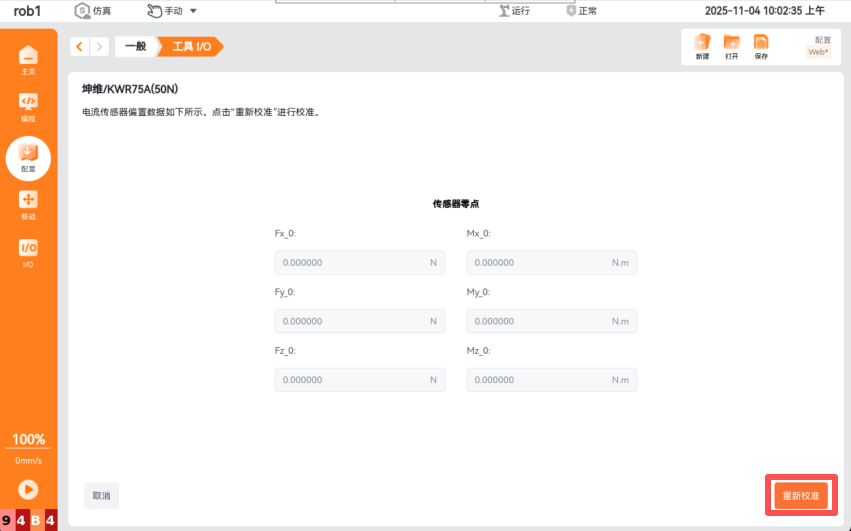Viewport: 851px width, 531px height.
Task: Click the 重新校准 recalibrate button
Action: (x=800, y=496)
